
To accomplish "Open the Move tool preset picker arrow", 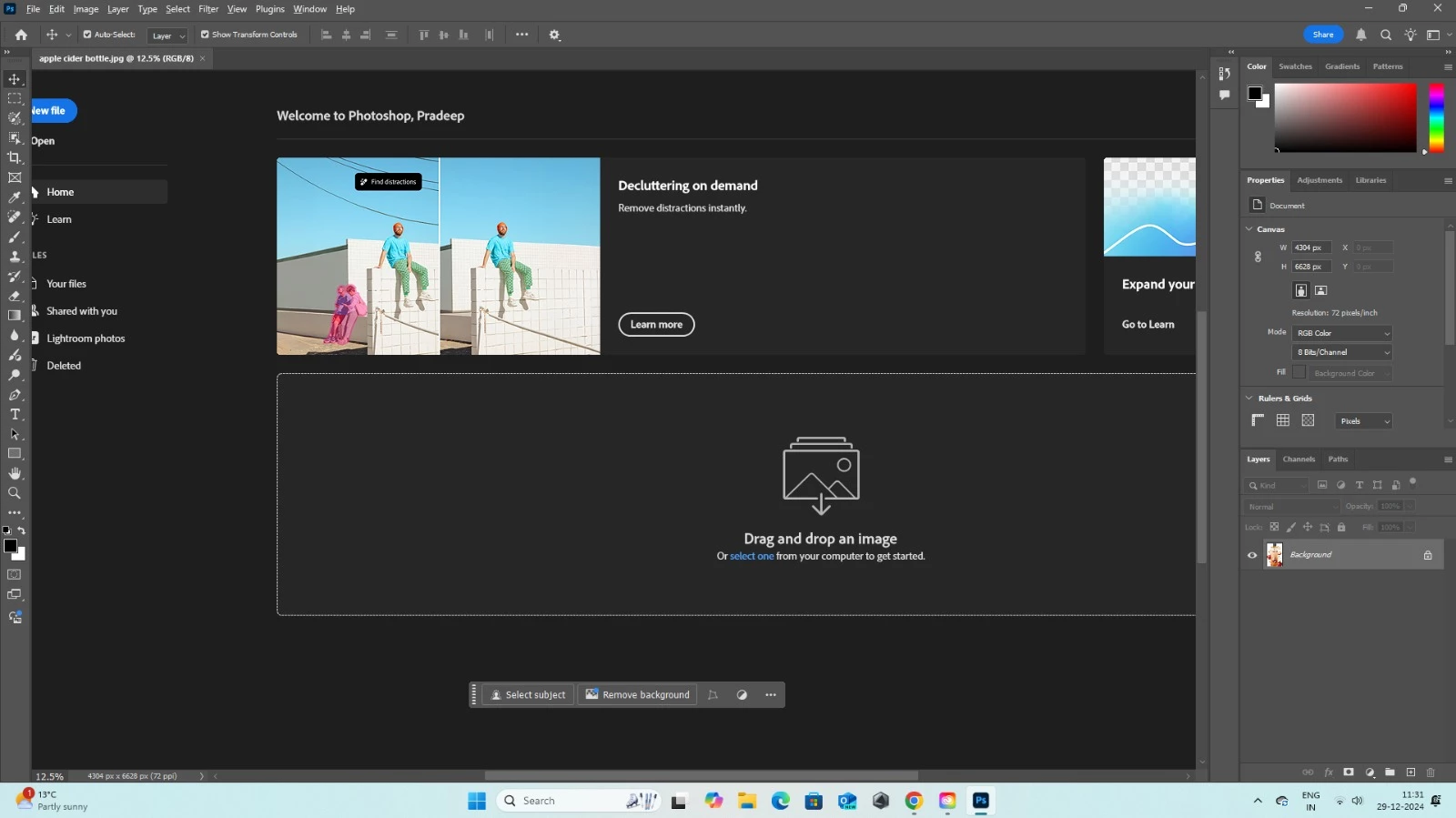I will tap(68, 35).
